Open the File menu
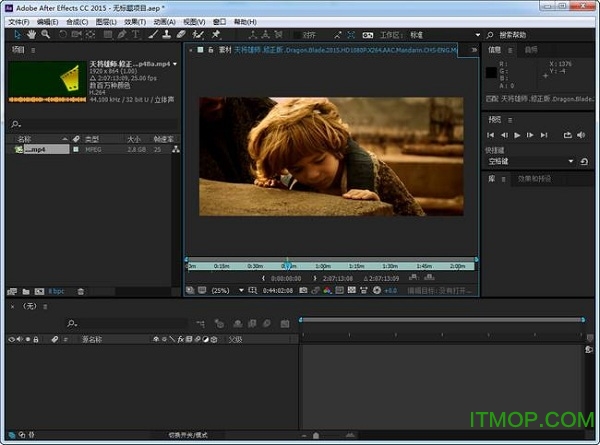Screen dimensions: 600x445 tap(19, 22)
